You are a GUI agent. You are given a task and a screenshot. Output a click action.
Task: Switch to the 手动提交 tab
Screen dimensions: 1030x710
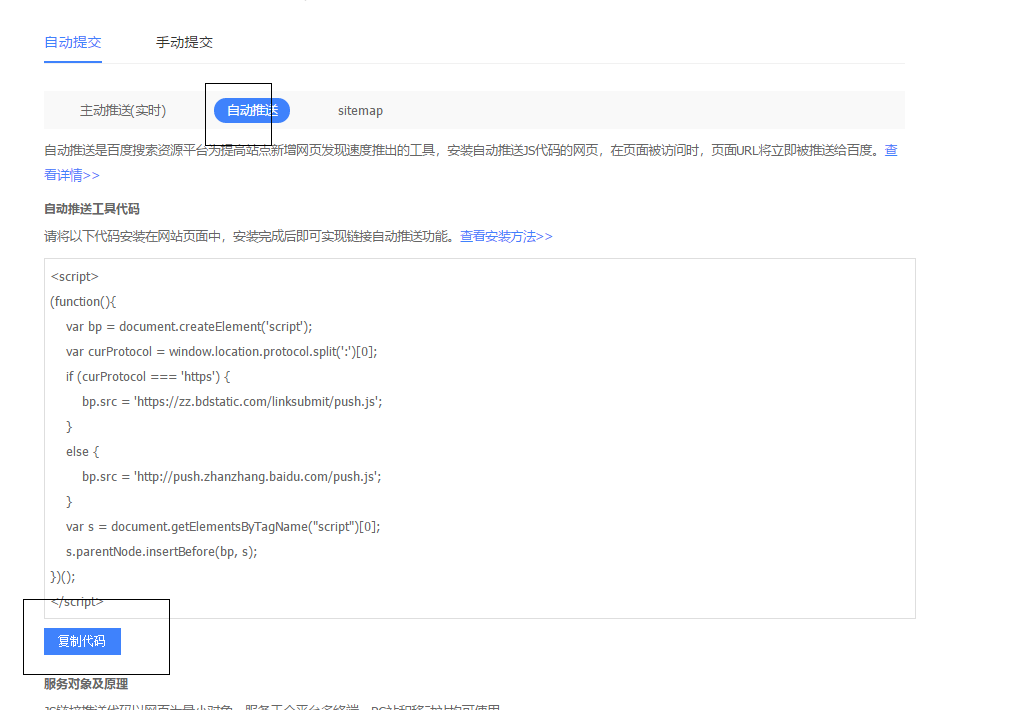(184, 43)
